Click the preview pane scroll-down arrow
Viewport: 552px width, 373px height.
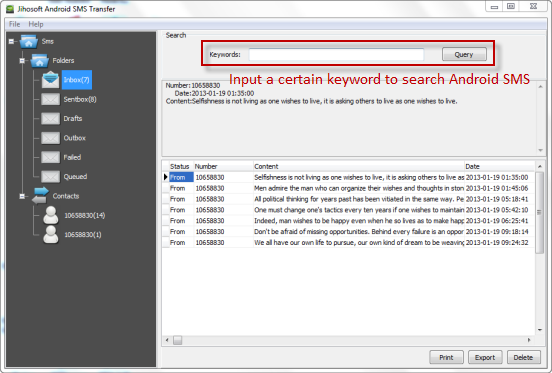540,150
